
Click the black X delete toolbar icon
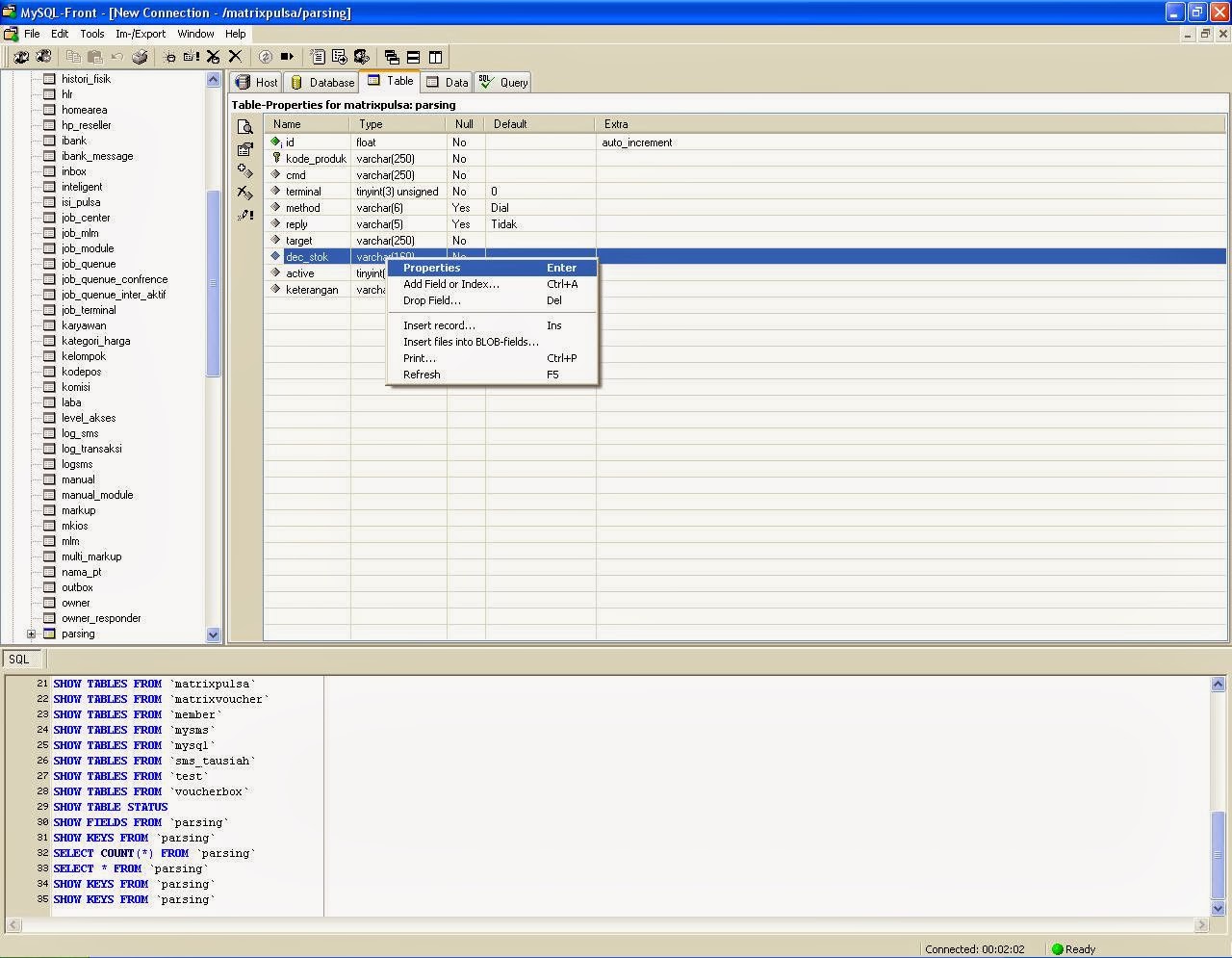pos(235,57)
